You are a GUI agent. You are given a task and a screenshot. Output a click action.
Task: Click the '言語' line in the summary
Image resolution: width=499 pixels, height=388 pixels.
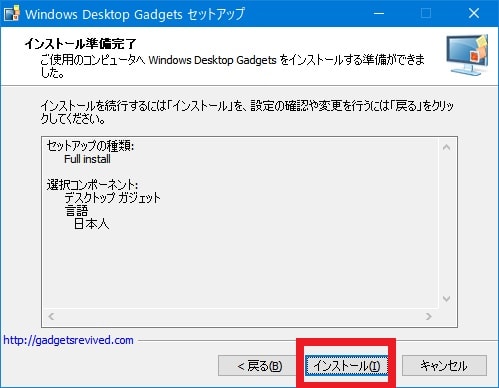pyautogui.click(x=76, y=211)
